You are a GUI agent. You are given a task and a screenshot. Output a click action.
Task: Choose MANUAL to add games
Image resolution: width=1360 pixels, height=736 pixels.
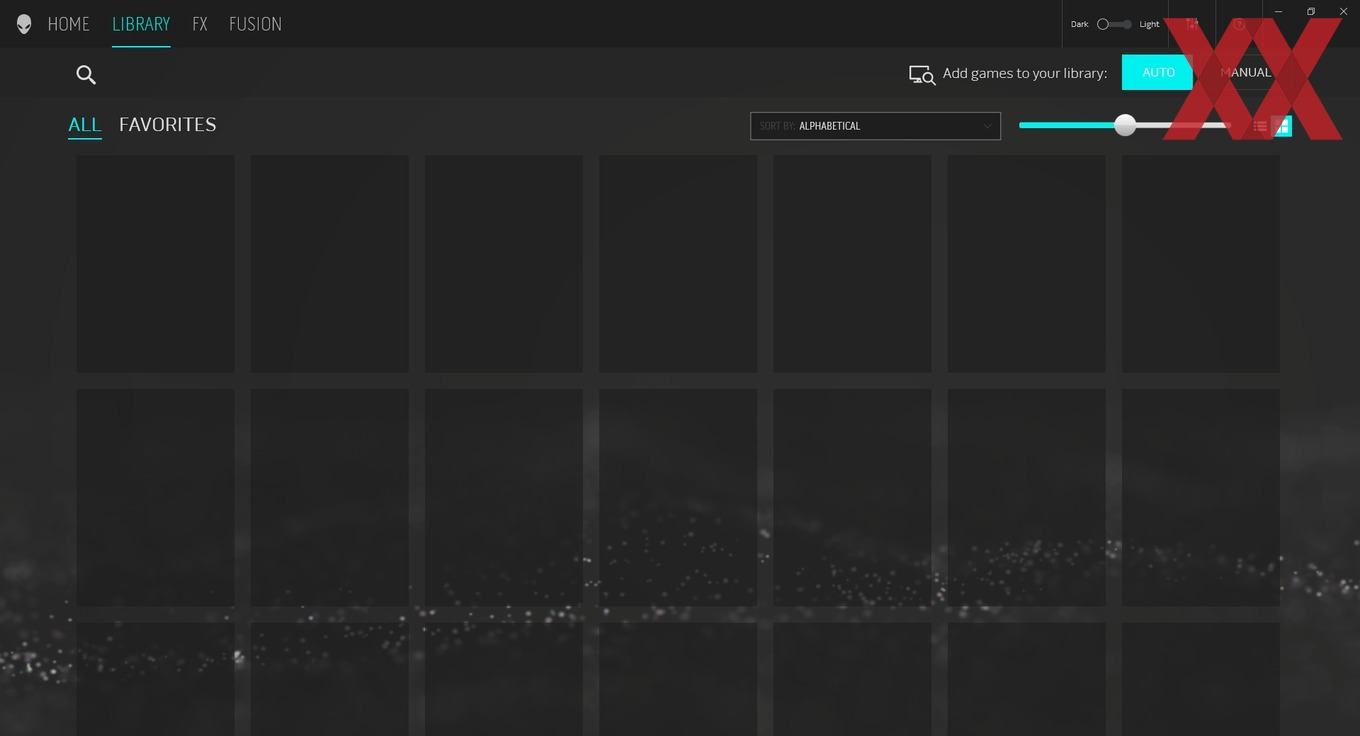pyautogui.click(x=1246, y=72)
